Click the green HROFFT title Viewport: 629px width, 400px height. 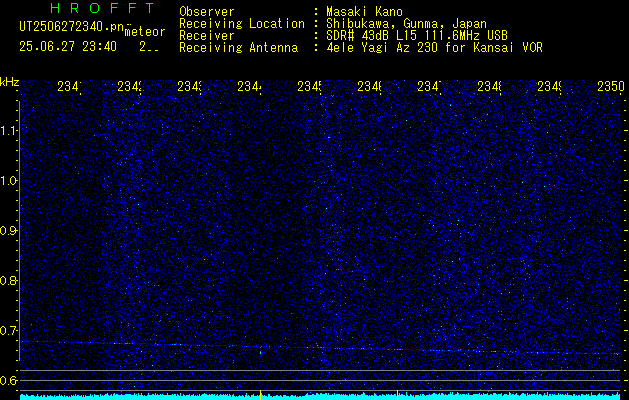click(x=102, y=8)
